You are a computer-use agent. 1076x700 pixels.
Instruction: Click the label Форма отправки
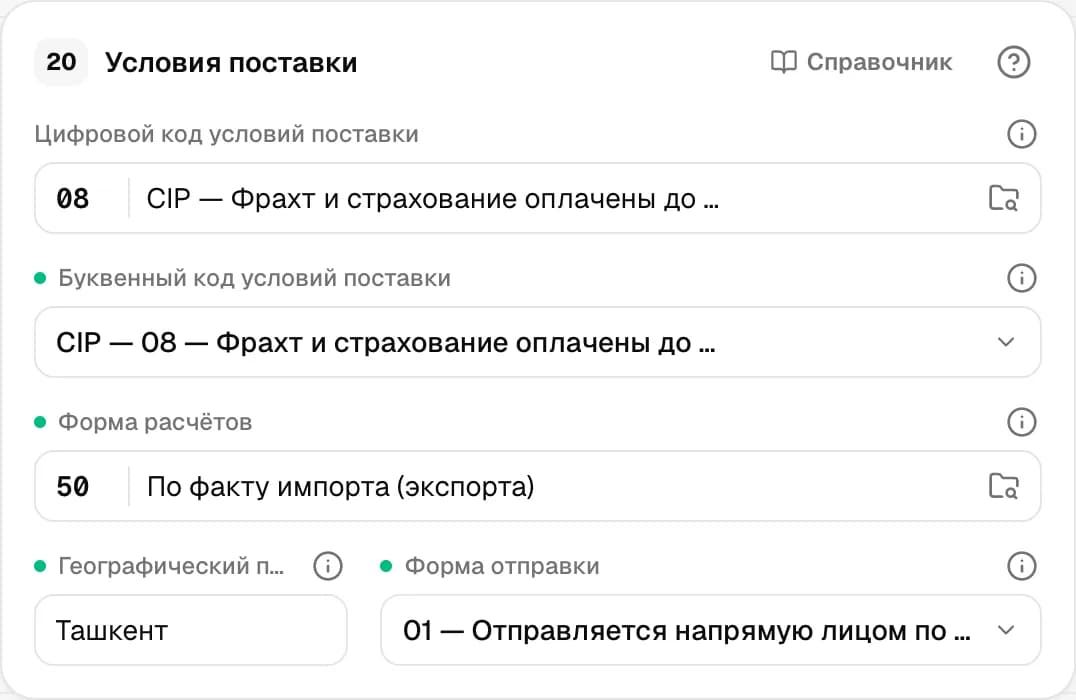tap(502, 565)
